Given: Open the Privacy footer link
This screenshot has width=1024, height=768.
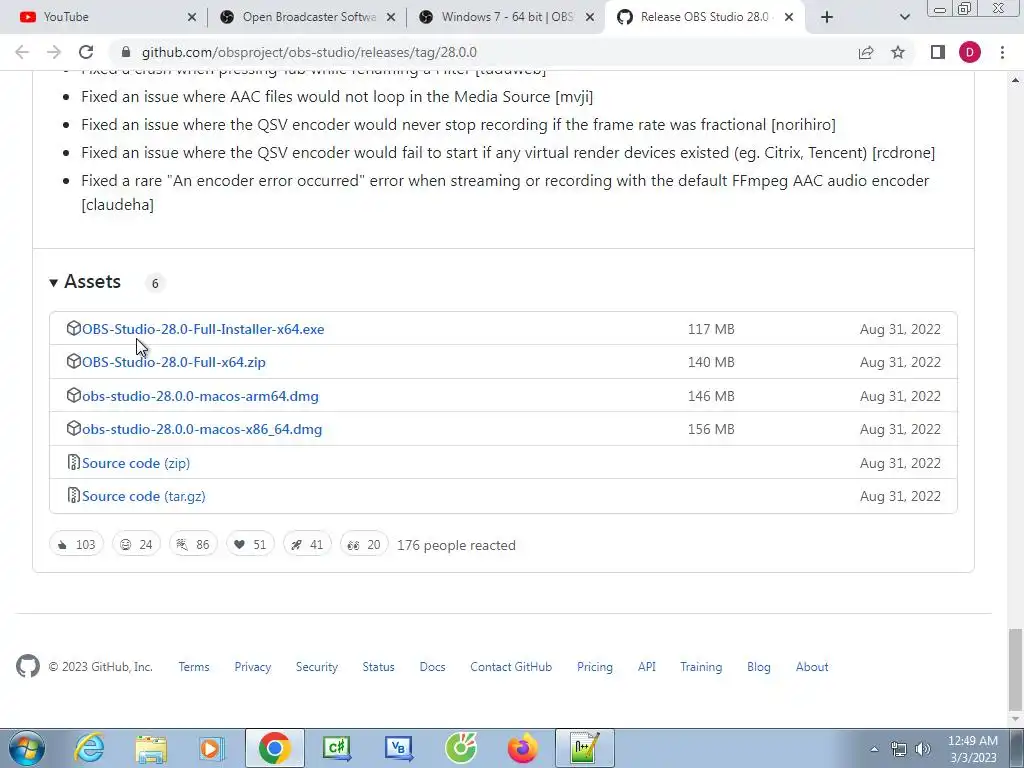Looking at the screenshot, I should pyautogui.click(x=253, y=667).
